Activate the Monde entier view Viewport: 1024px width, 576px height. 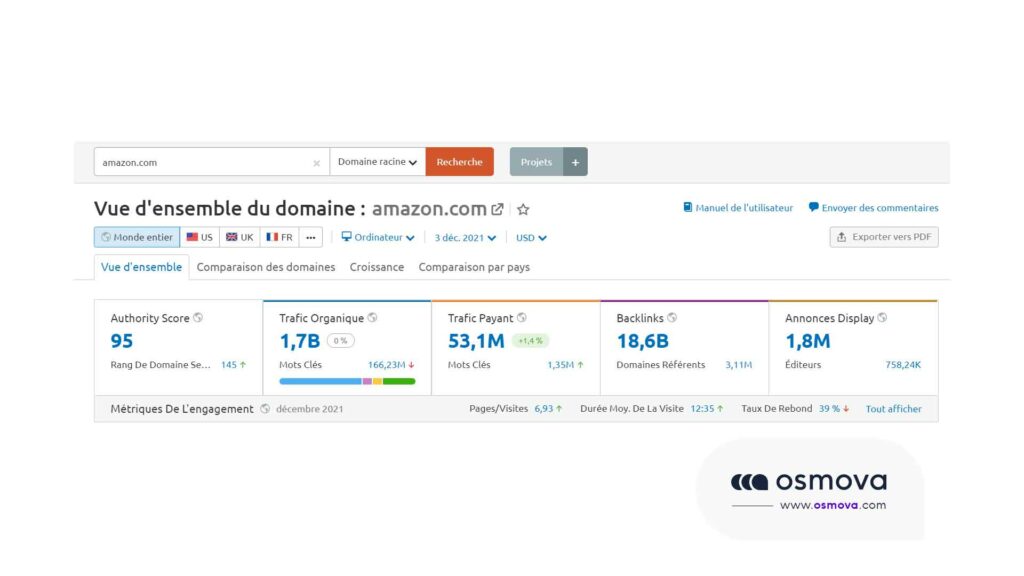click(136, 236)
